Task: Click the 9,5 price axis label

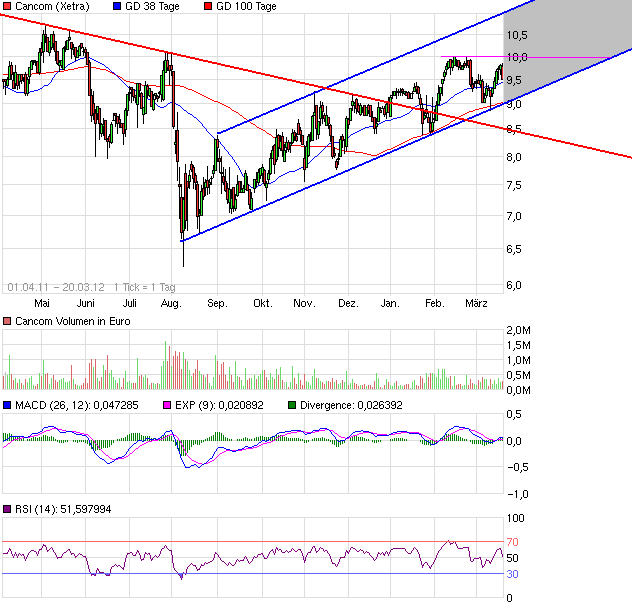Action: (x=514, y=80)
